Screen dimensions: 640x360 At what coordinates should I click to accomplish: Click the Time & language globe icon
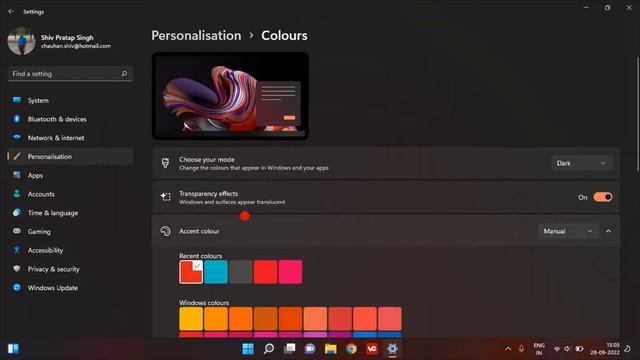tap(17, 213)
